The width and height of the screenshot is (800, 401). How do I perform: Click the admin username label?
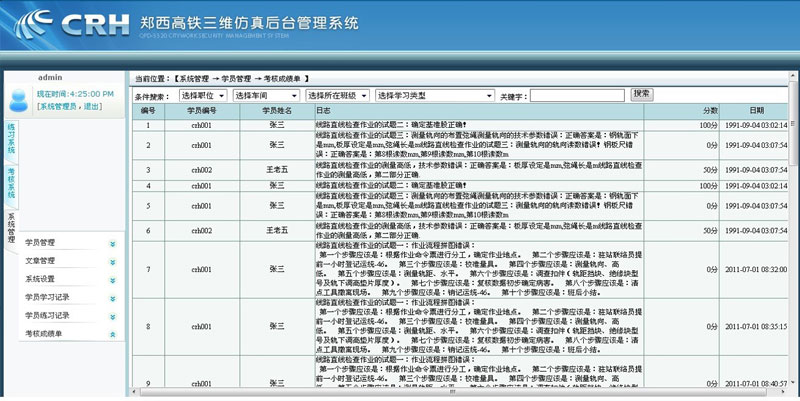pos(50,78)
